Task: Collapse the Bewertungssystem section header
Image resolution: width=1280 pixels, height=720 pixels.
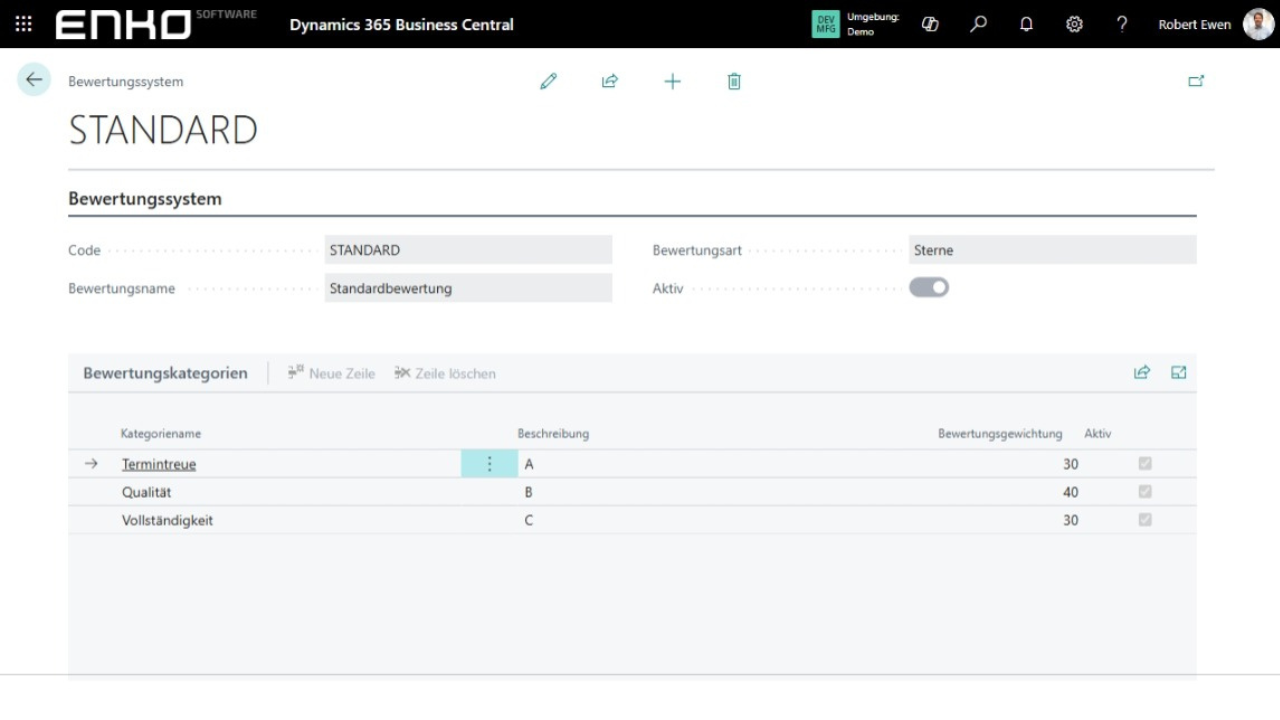Action: click(145, 199)
